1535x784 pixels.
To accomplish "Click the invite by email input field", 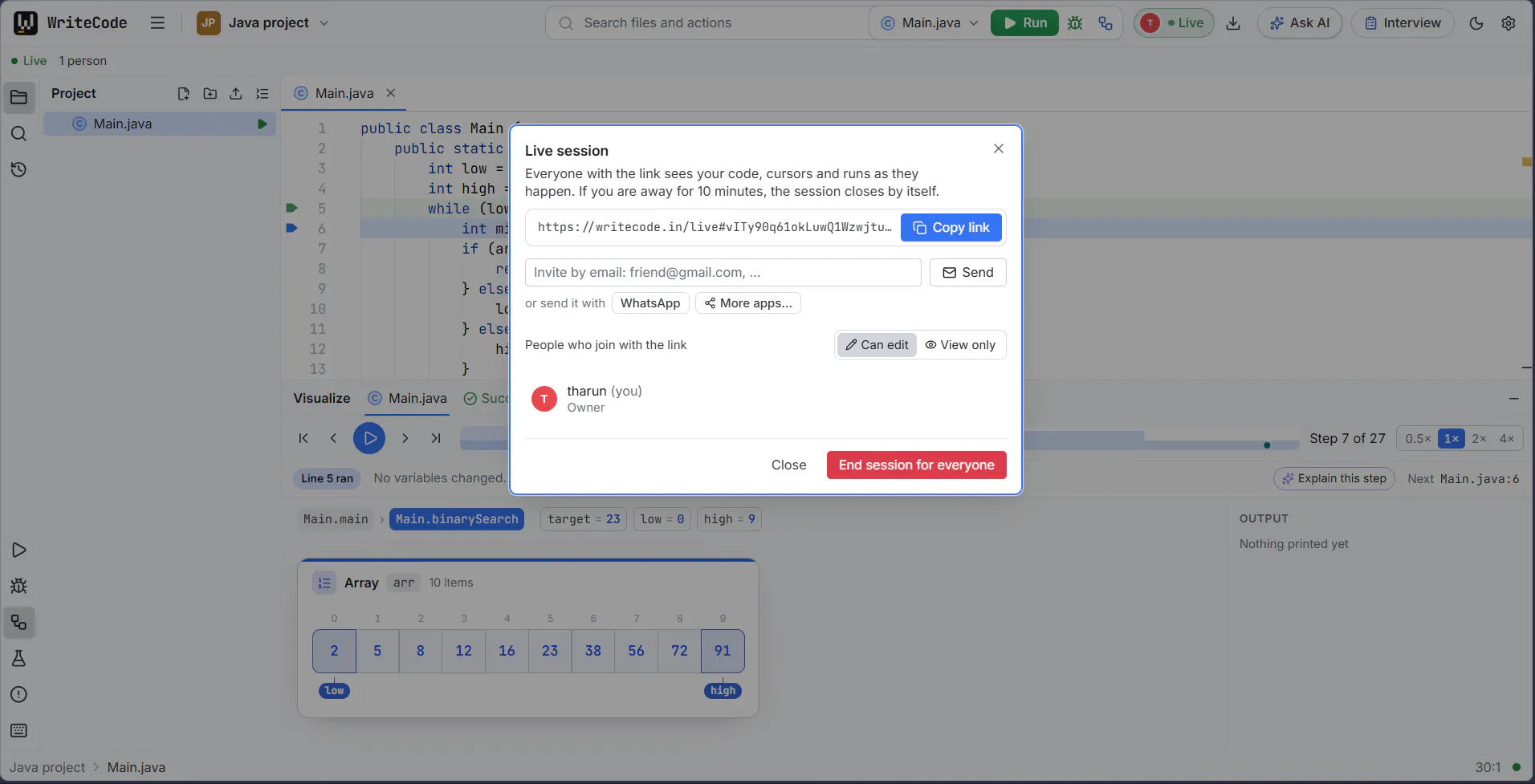I will (x=723, y=273).
